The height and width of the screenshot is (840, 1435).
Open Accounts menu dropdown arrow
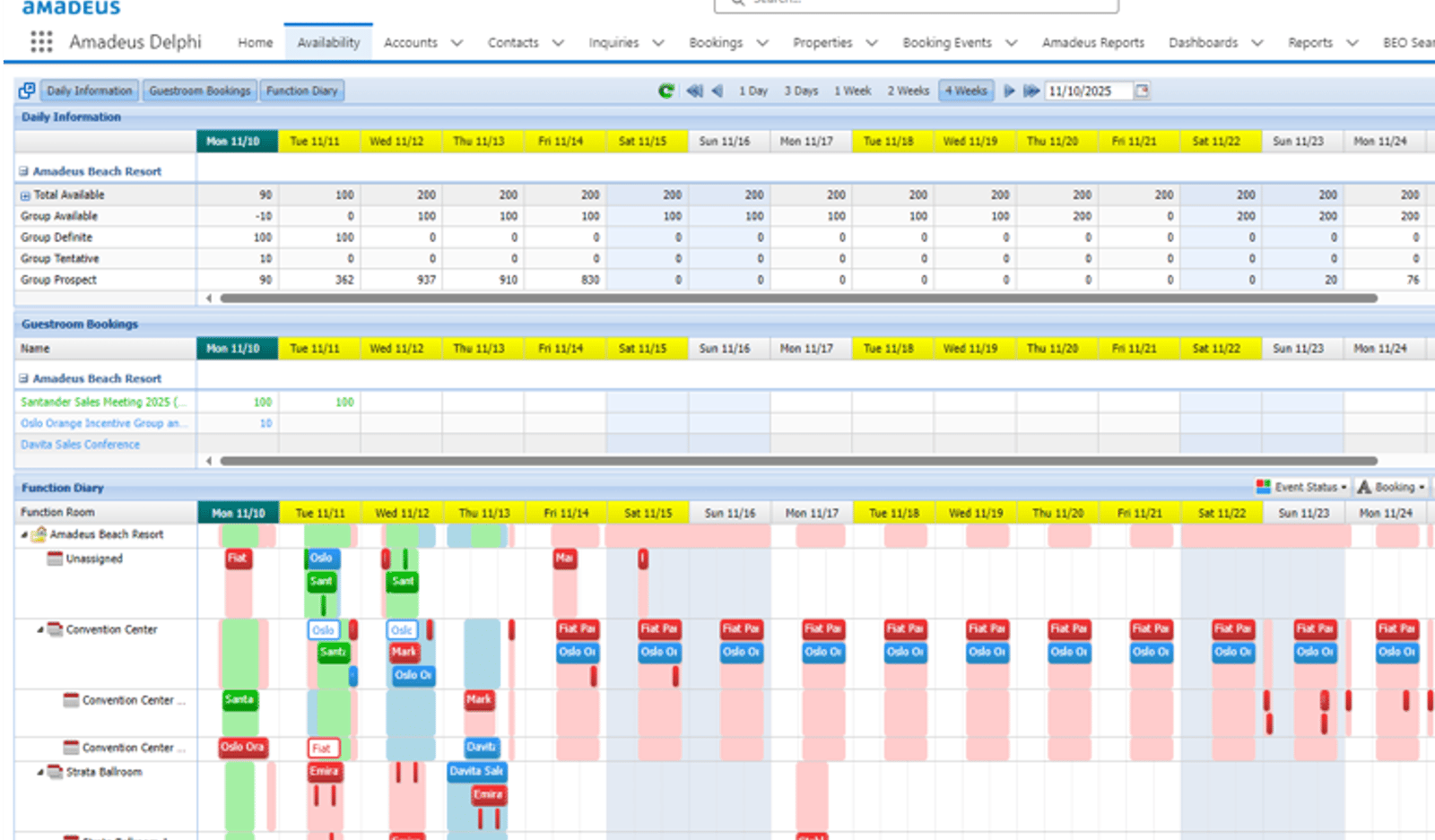(457, 43)
